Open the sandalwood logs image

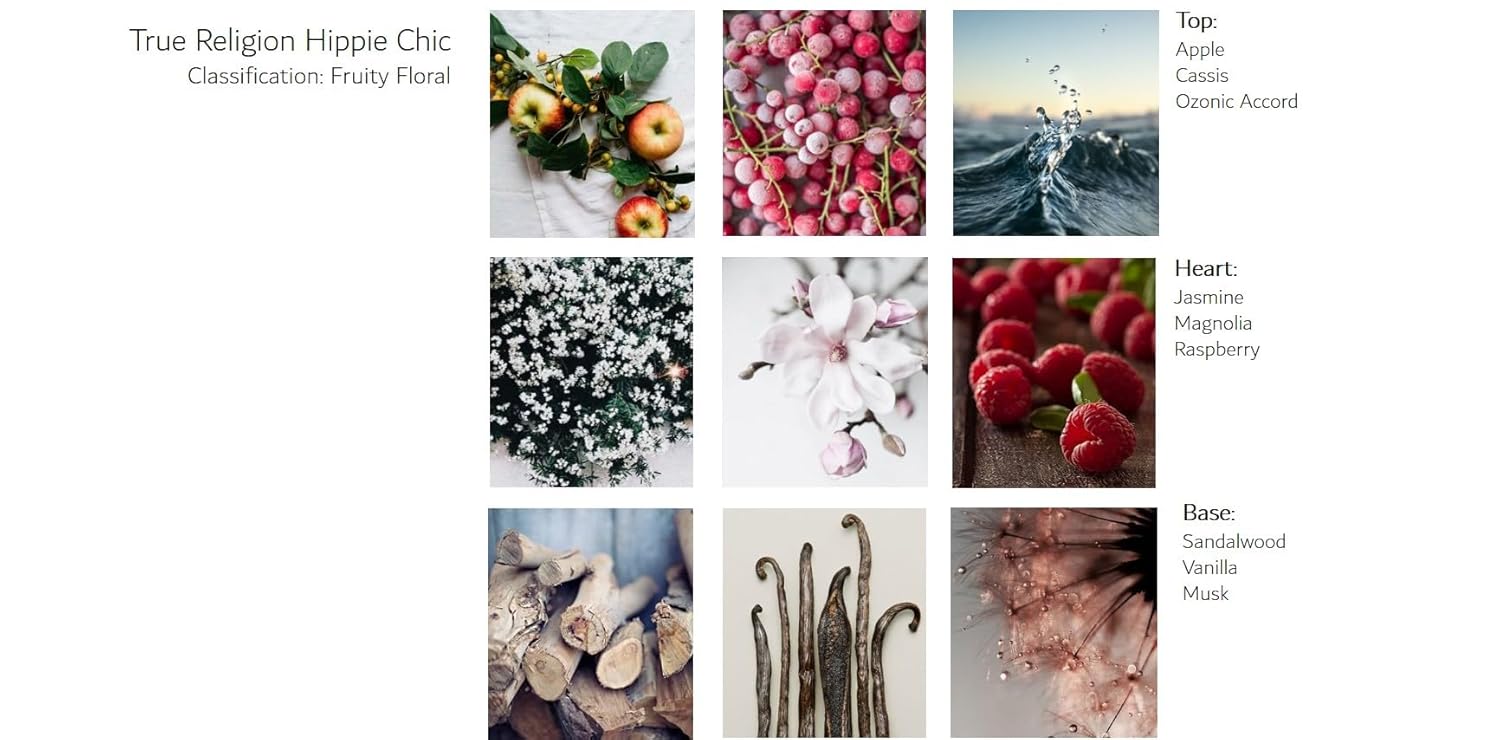tap(590, 624)
